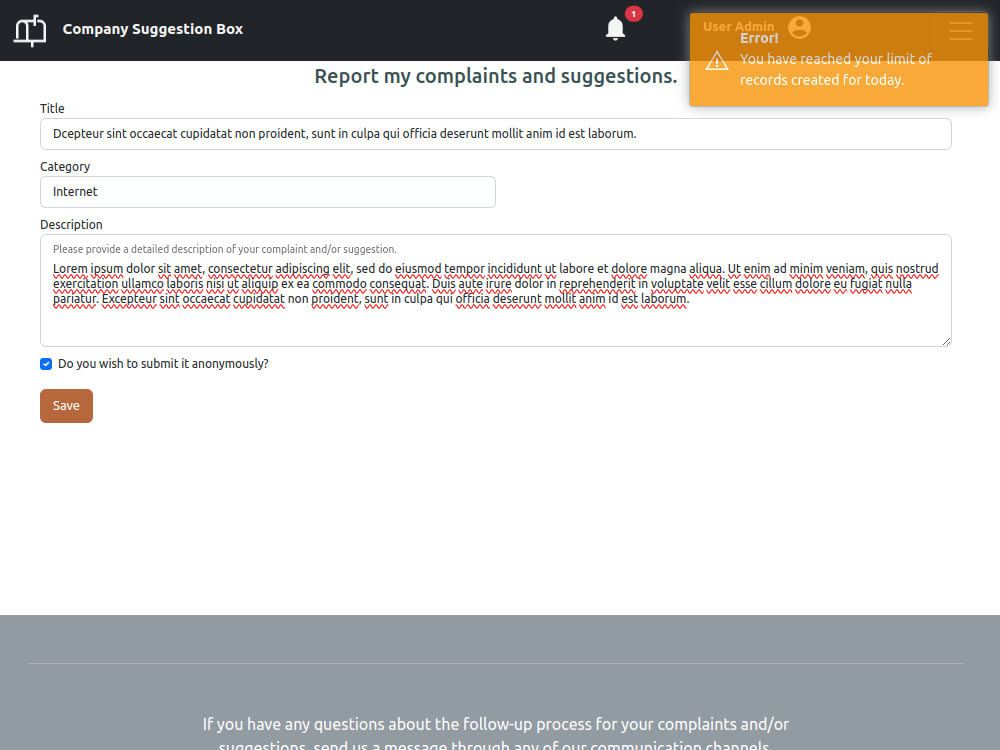Click the 'Report my complaints and suggestions.' heading

(x=496, y=76)
